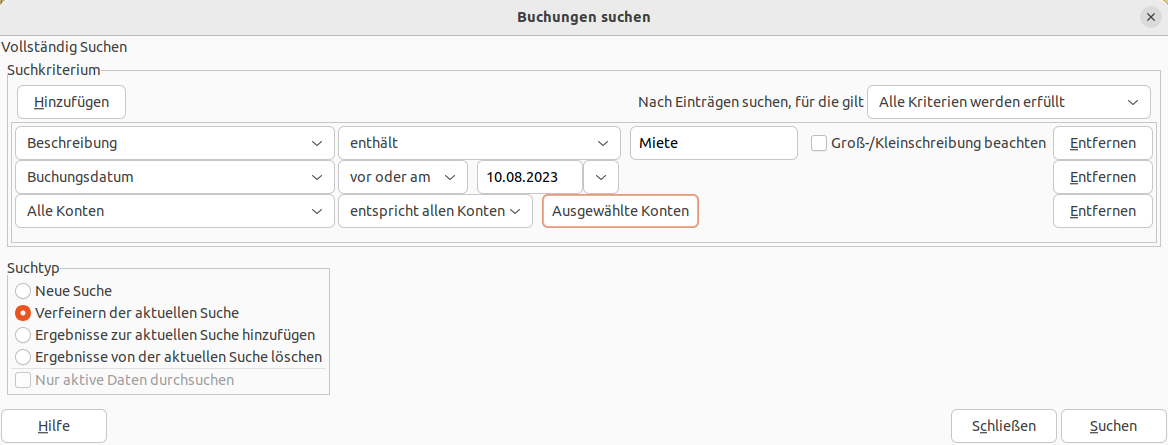Click the date field showing 10.08.2023
Viewport: 1168px width, 445px height.
click(x=530, y=177)
